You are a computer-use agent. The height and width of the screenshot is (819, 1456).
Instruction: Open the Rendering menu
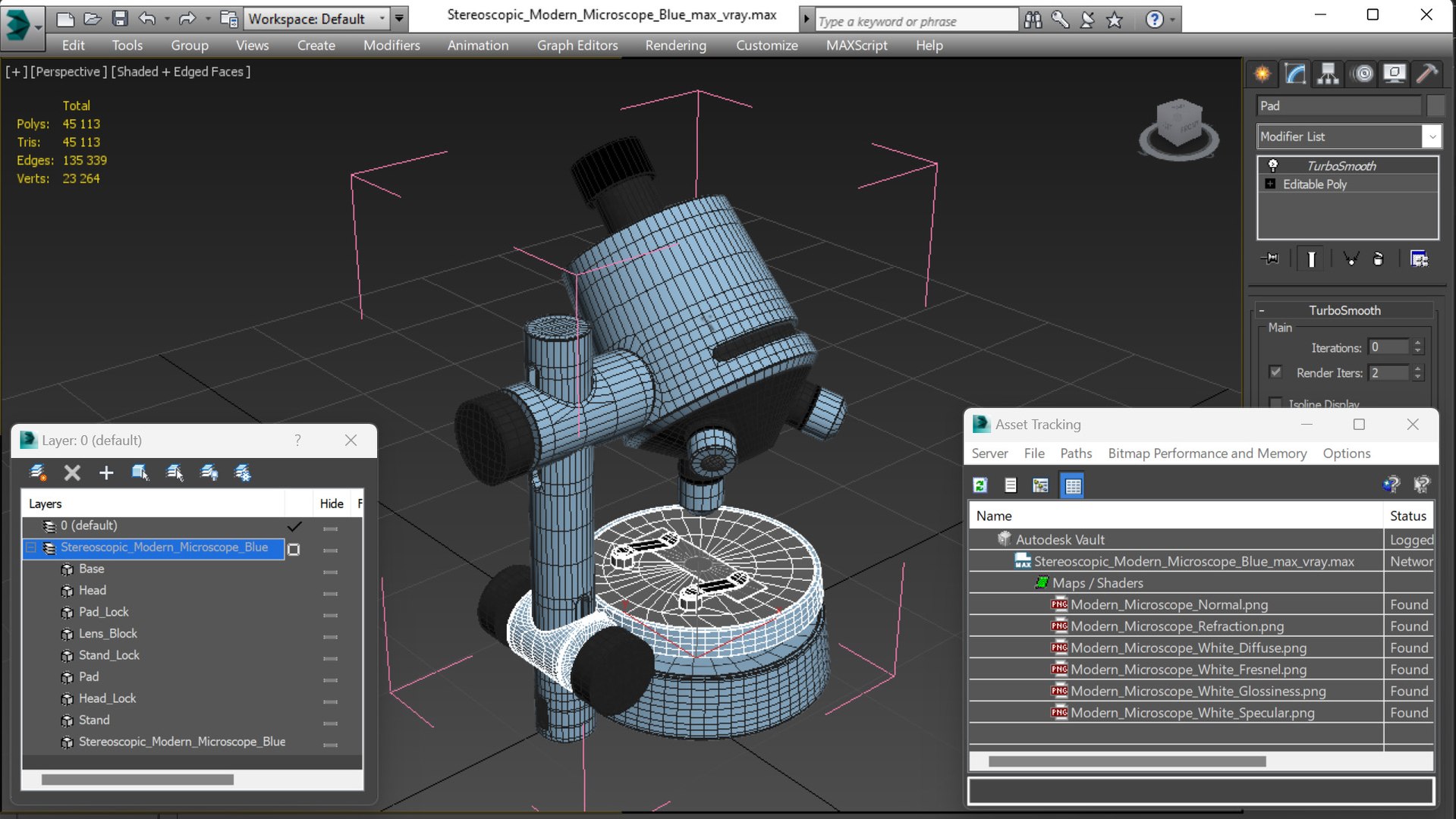675,45
